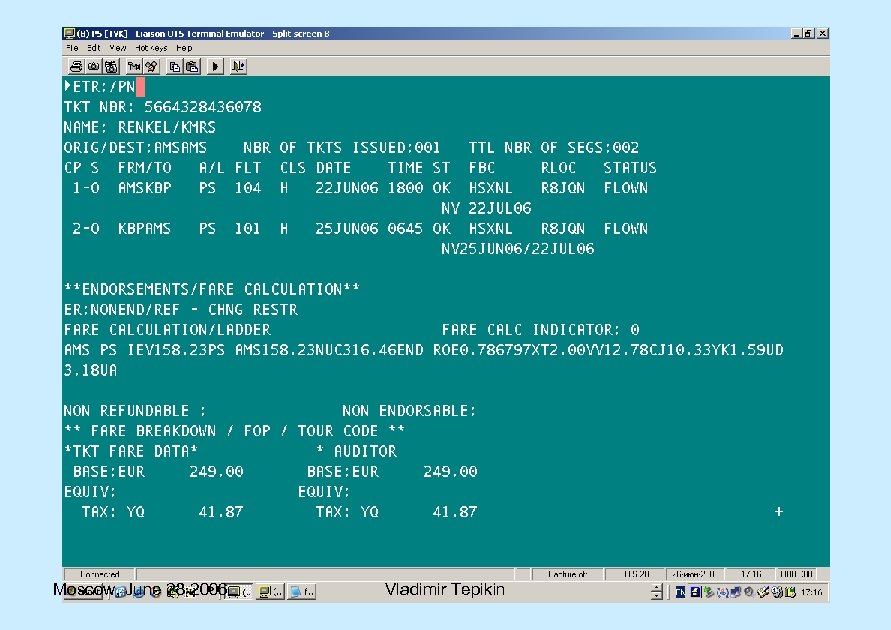Open the Help menu
The height and width of the screenshot is (630, 891).
pos(184,48)
